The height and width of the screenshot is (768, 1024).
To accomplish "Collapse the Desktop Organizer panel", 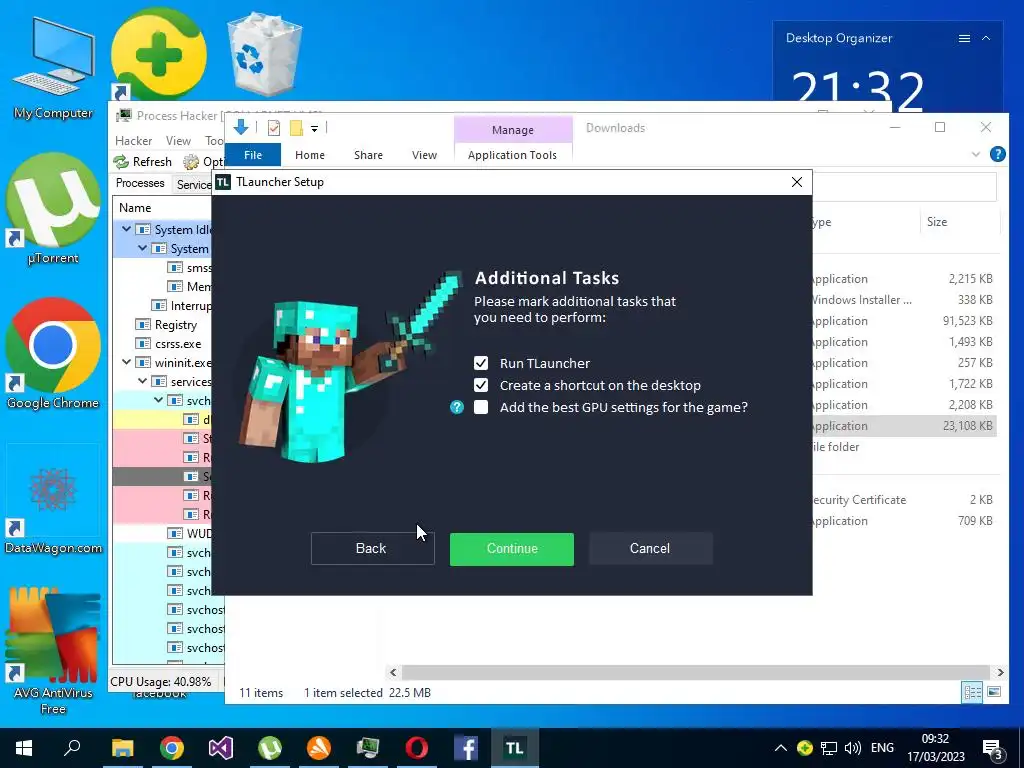I will [986, 39].
